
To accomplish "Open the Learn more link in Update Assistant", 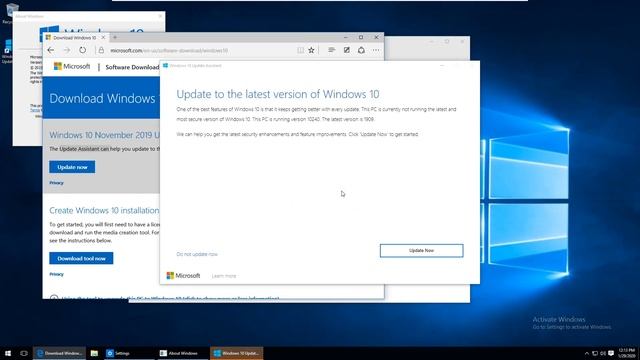I will (x=224, y=276).
